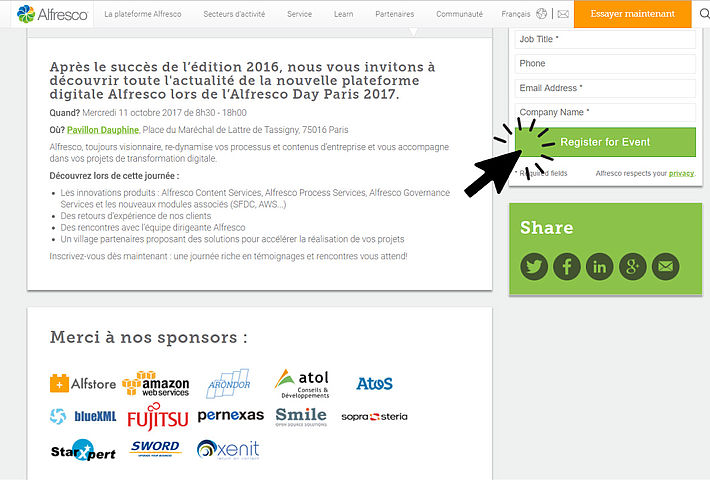Click the 'Required fields' note
Image resolution: width=710 pixels, height=480 pixels.
541,173
